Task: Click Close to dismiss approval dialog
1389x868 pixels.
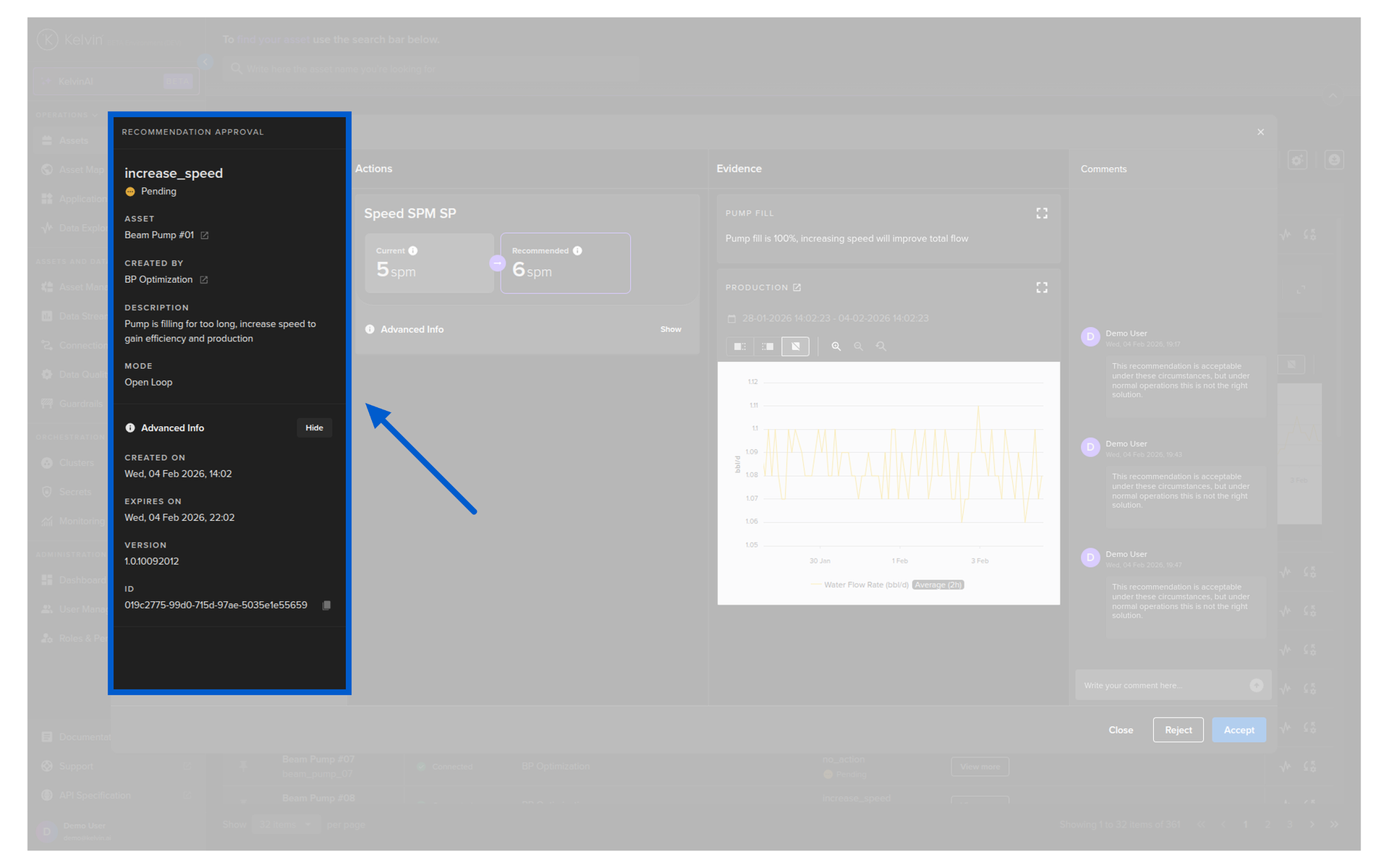Action: point(1120,730)
